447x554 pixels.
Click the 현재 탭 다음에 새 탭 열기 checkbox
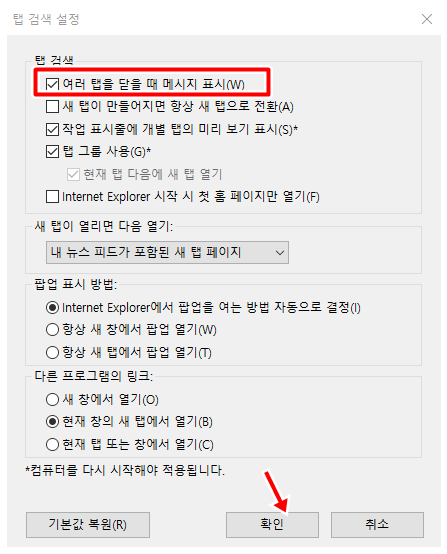[73, 175]
